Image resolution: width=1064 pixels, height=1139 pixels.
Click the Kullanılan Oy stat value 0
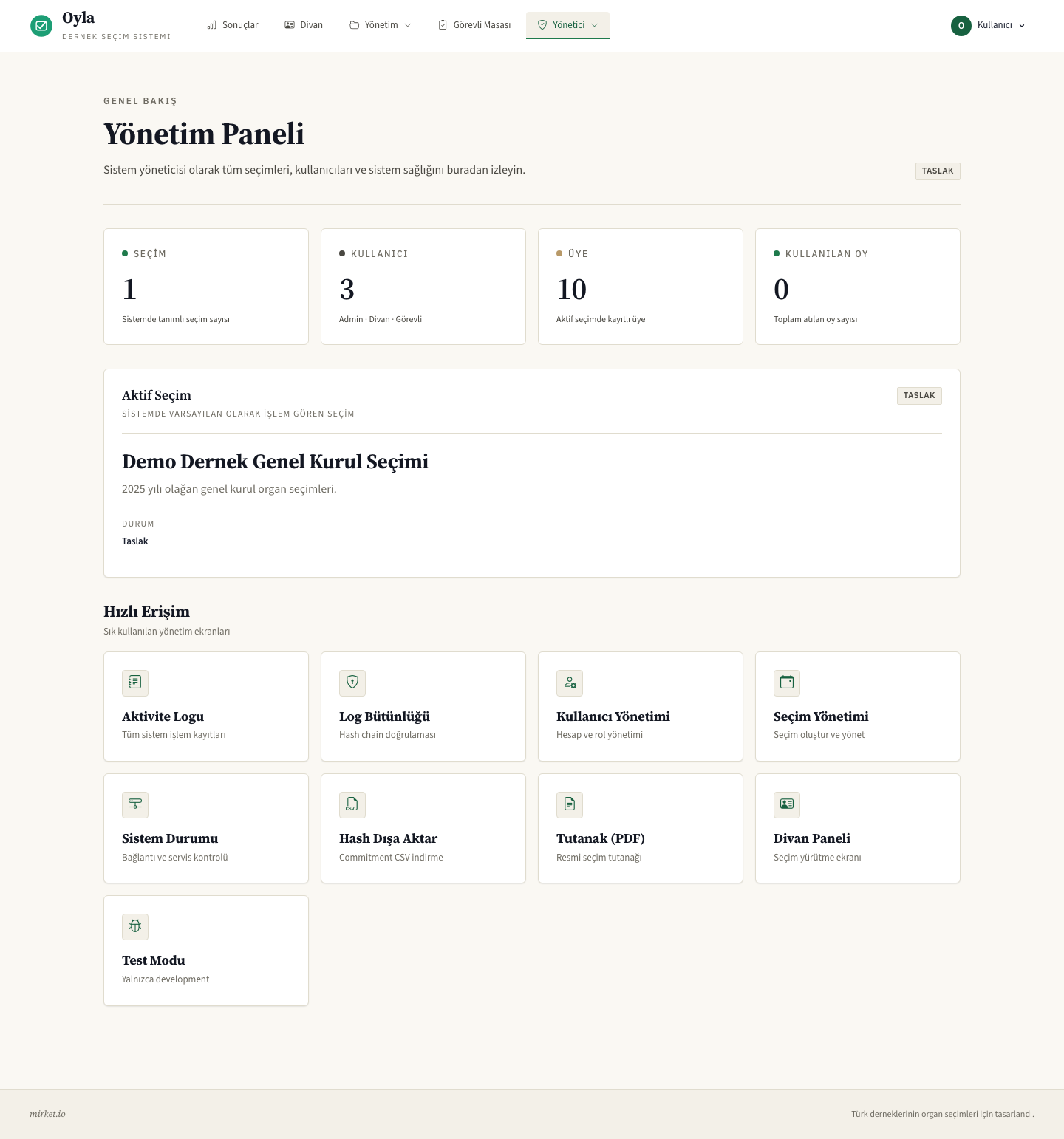782,289
